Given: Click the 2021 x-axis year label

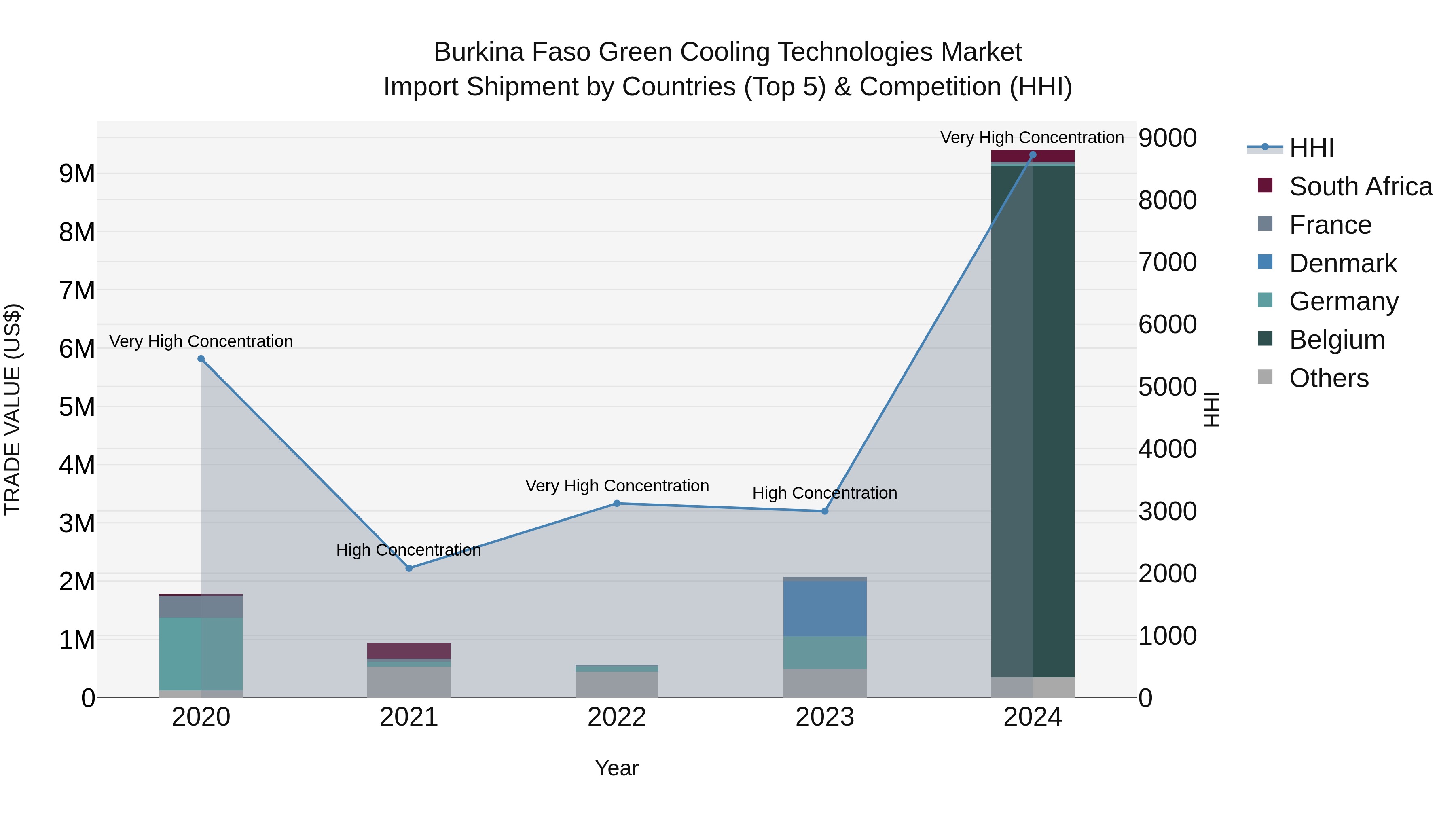Looking at the screenshot, I should [x=409, y=717].
